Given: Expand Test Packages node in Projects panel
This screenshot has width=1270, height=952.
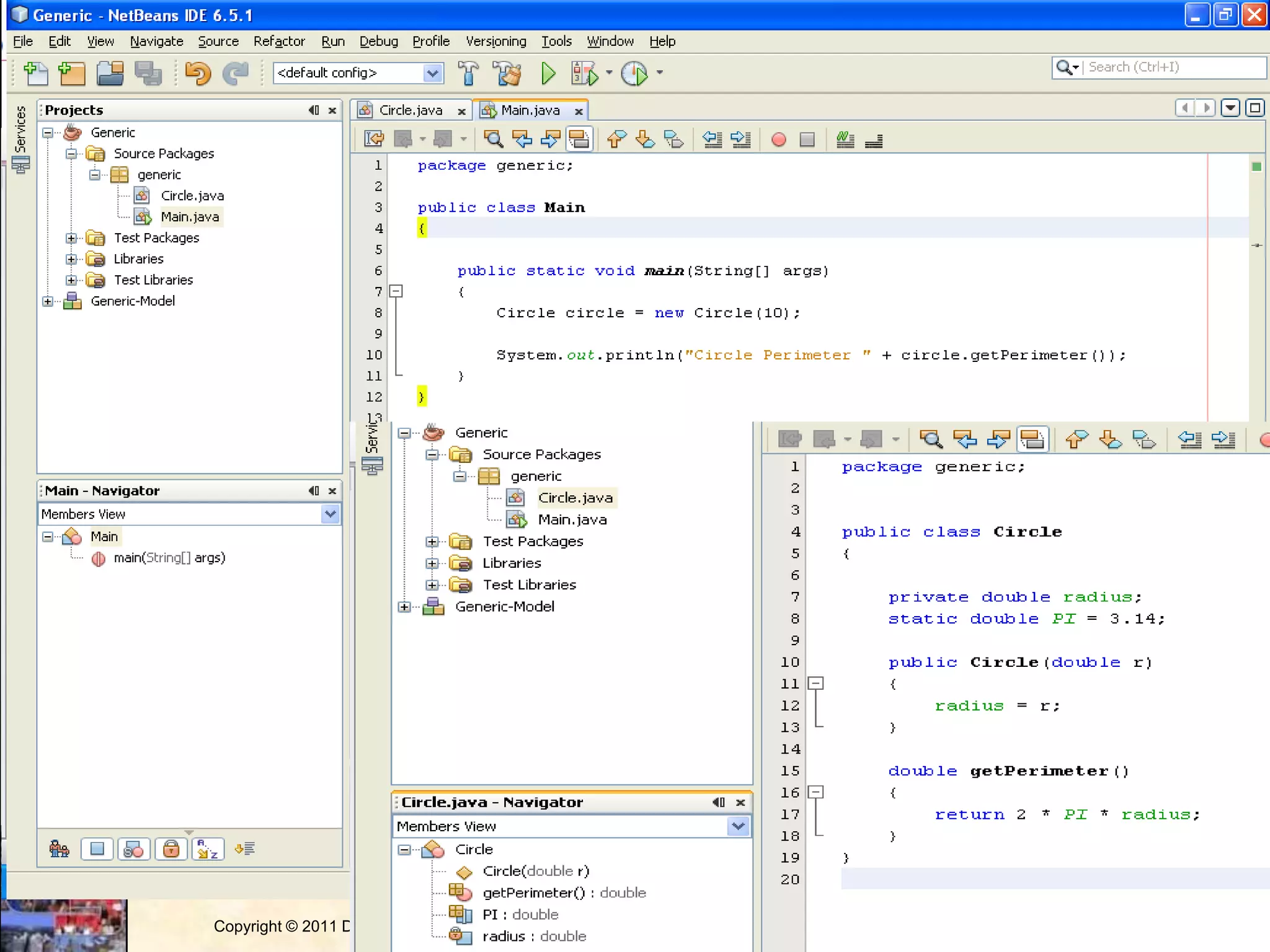Looking at the screenshot, I should [x=71, y=238].
